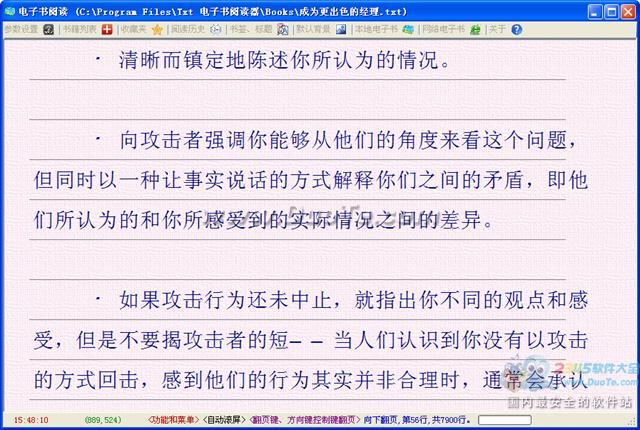Click the red plus 书籍列表 icon

107,30
